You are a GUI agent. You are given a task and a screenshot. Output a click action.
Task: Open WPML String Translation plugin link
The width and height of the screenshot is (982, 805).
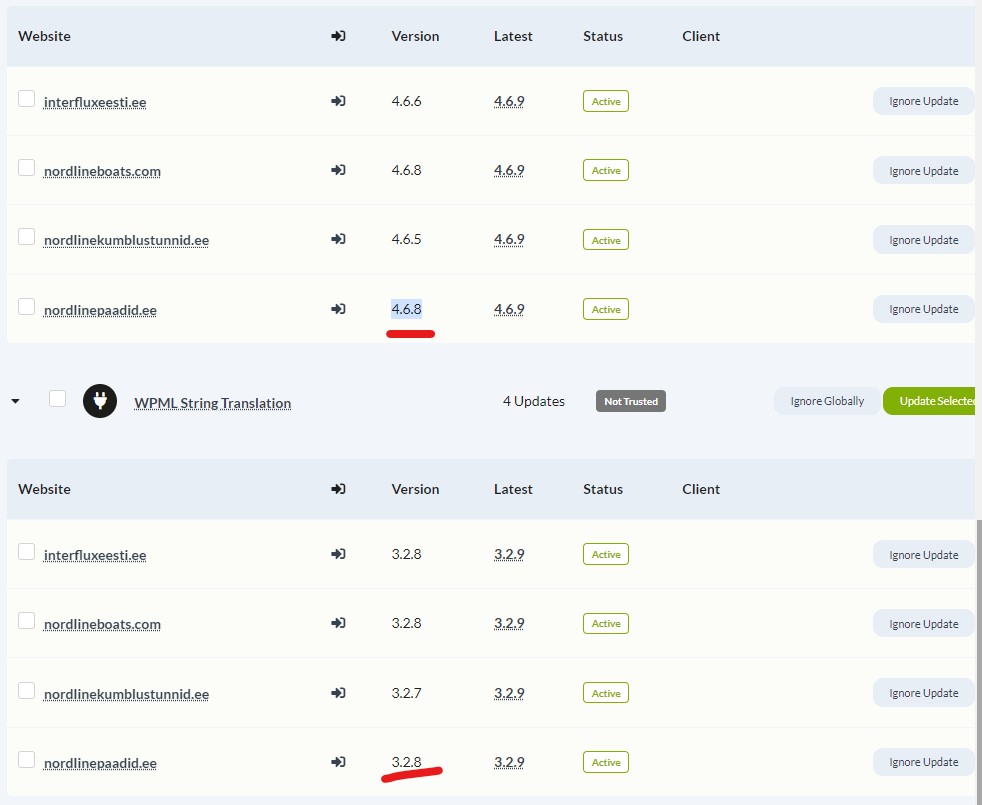[213, 403]
